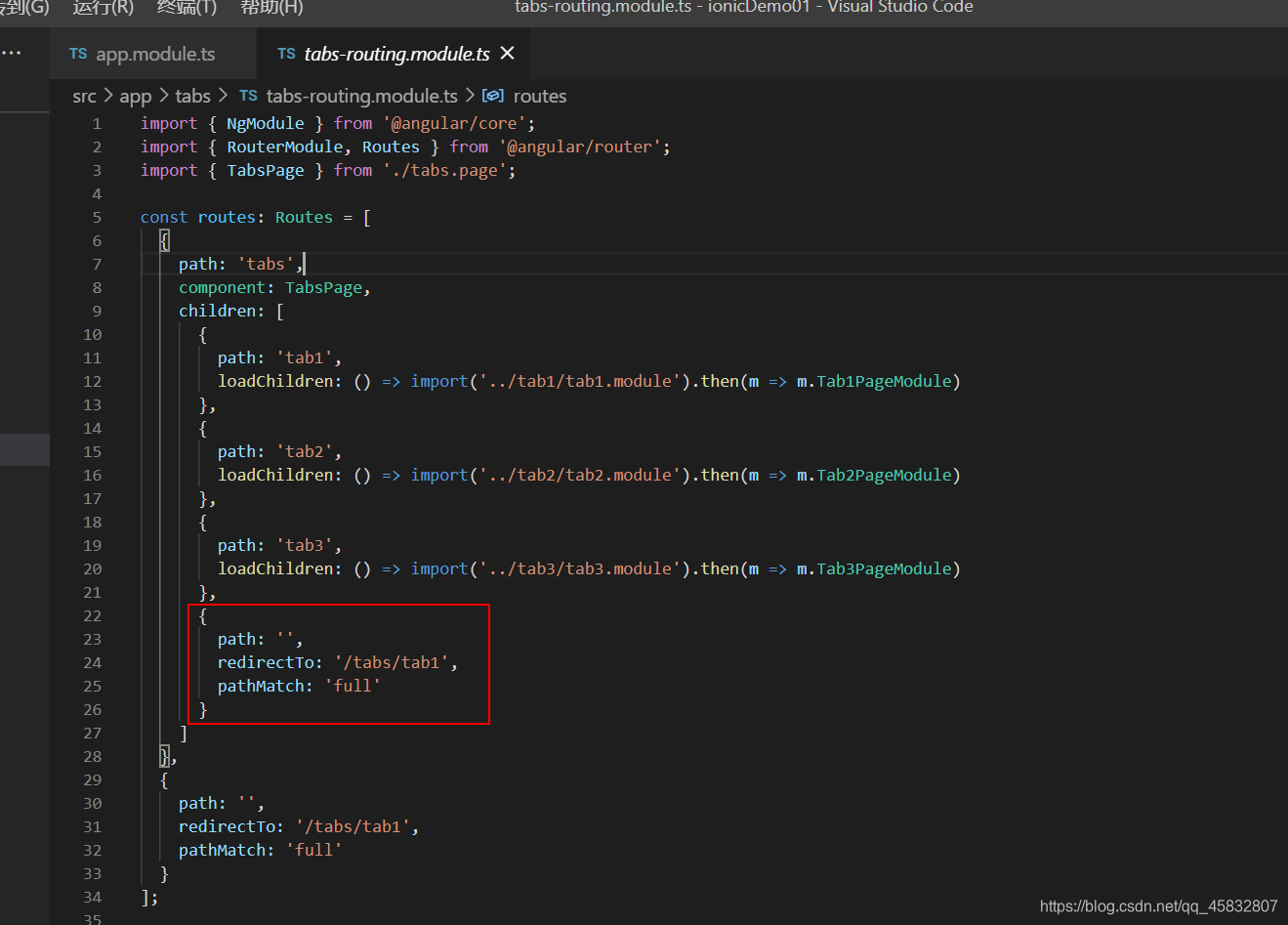Click the closing bracket on line 34
This screenshot has height=925, width=1288.
[145, 897]
